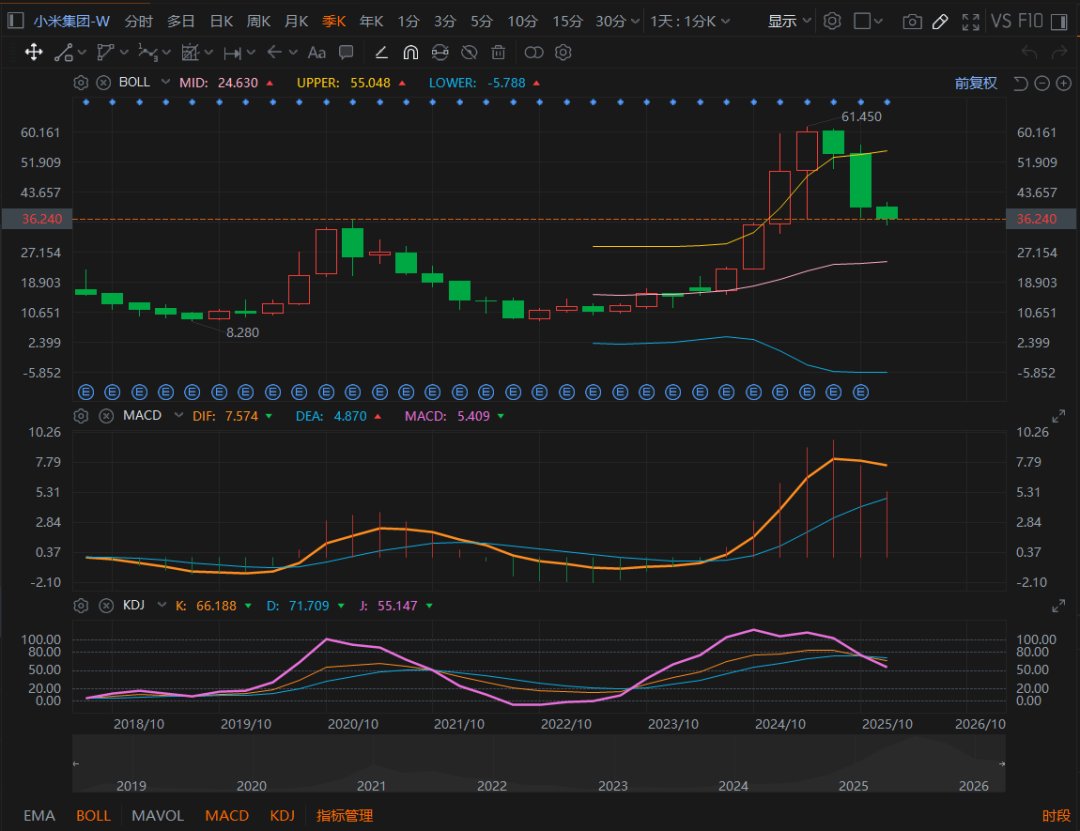The width and height of the screenshot is (1080, 831).
Task: Select the text annotation Aa tool
Action: (x=317, y=53)
